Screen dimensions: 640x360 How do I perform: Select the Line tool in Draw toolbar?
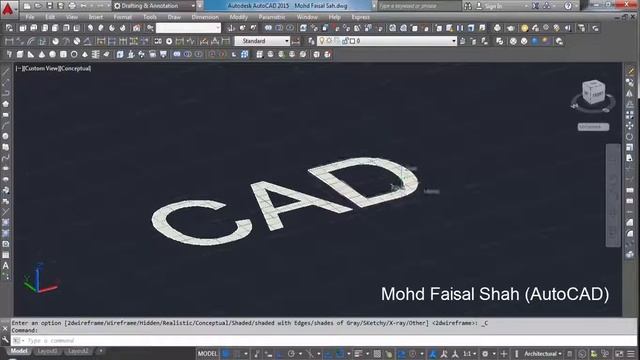point(5,72)
